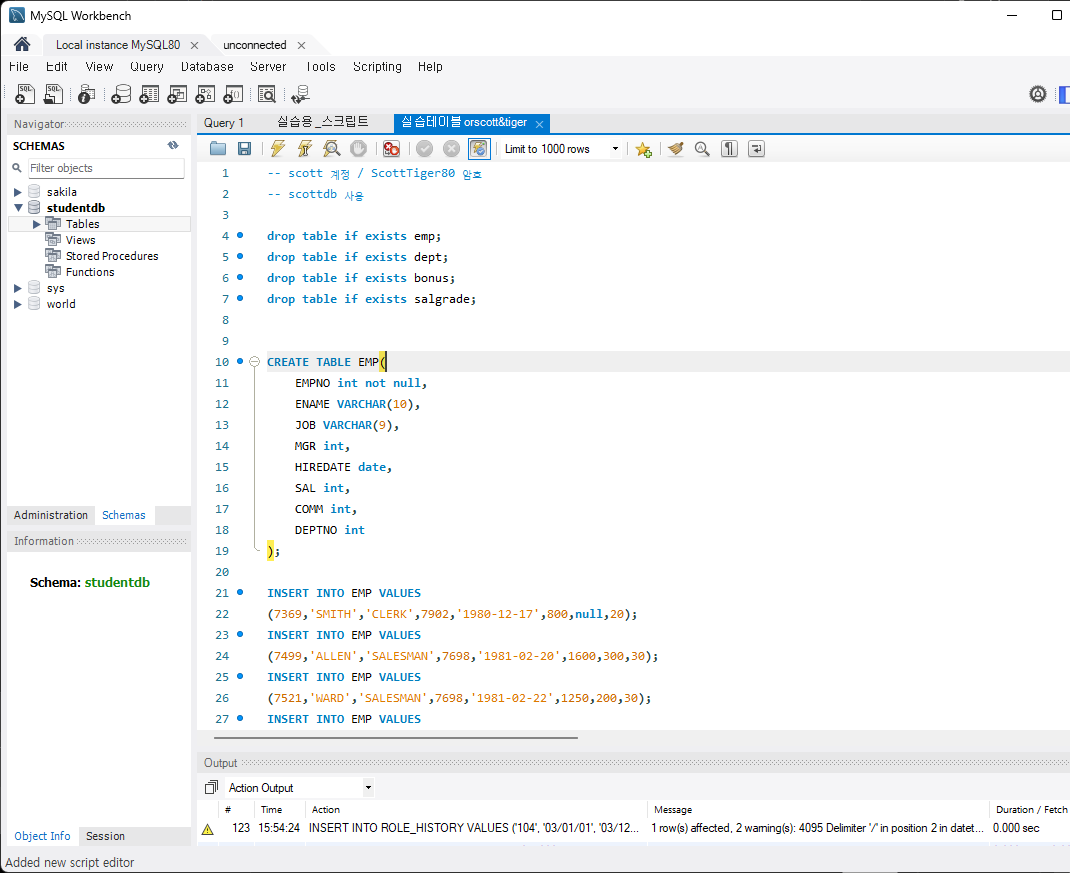Image resolution: width=1070 pixels, height=873 pixels.
Task: Click the Filter objects search field
Action: point(106,168)
